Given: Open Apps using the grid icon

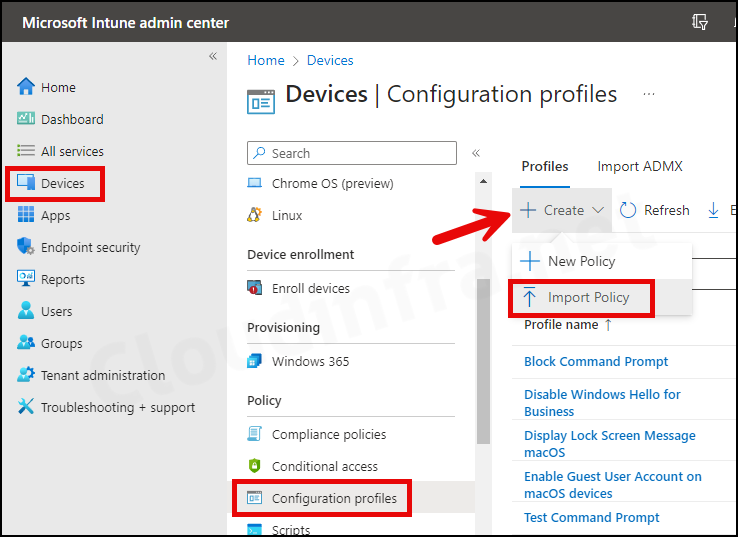Looking at the screenshot, I should point(25,215).
